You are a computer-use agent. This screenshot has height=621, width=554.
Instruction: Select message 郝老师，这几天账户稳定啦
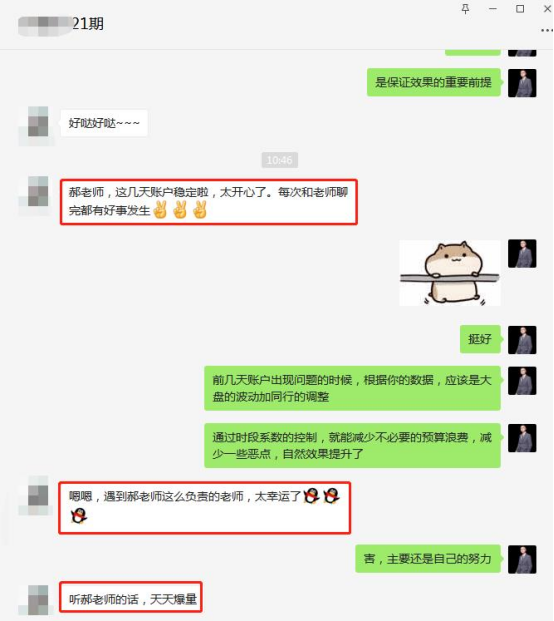click(x=209, y=202)
